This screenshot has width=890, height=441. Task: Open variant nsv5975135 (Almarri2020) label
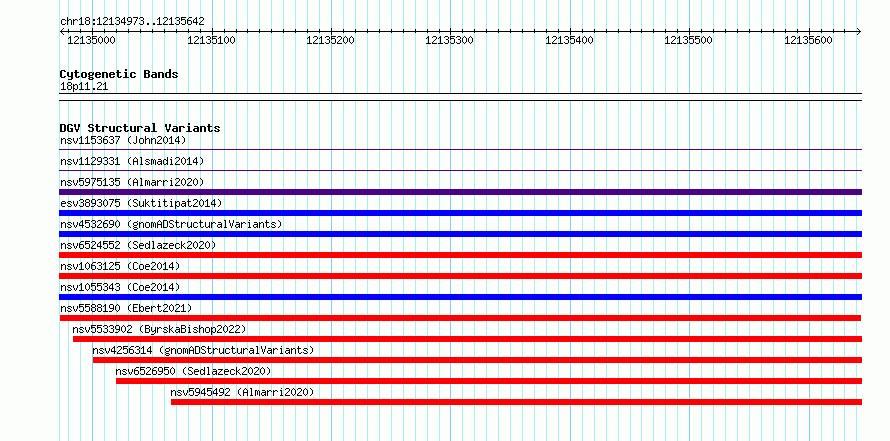point(132,182)
